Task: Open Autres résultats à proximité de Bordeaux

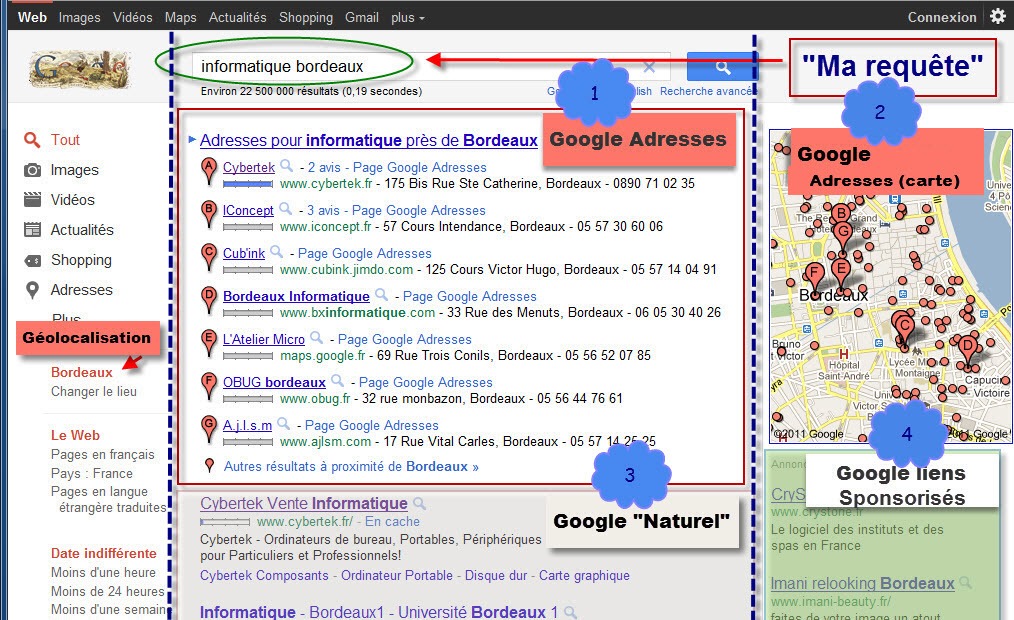Action: 351,467
